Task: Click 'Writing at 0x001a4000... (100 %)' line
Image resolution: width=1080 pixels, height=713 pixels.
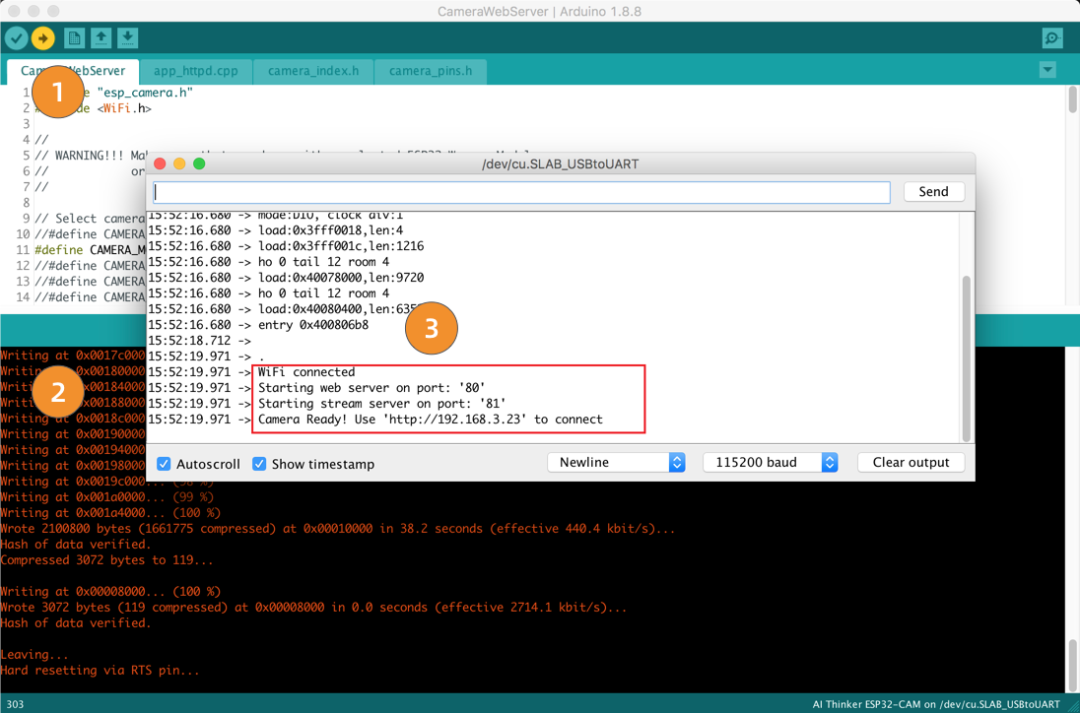Action: tap(110, 513)
